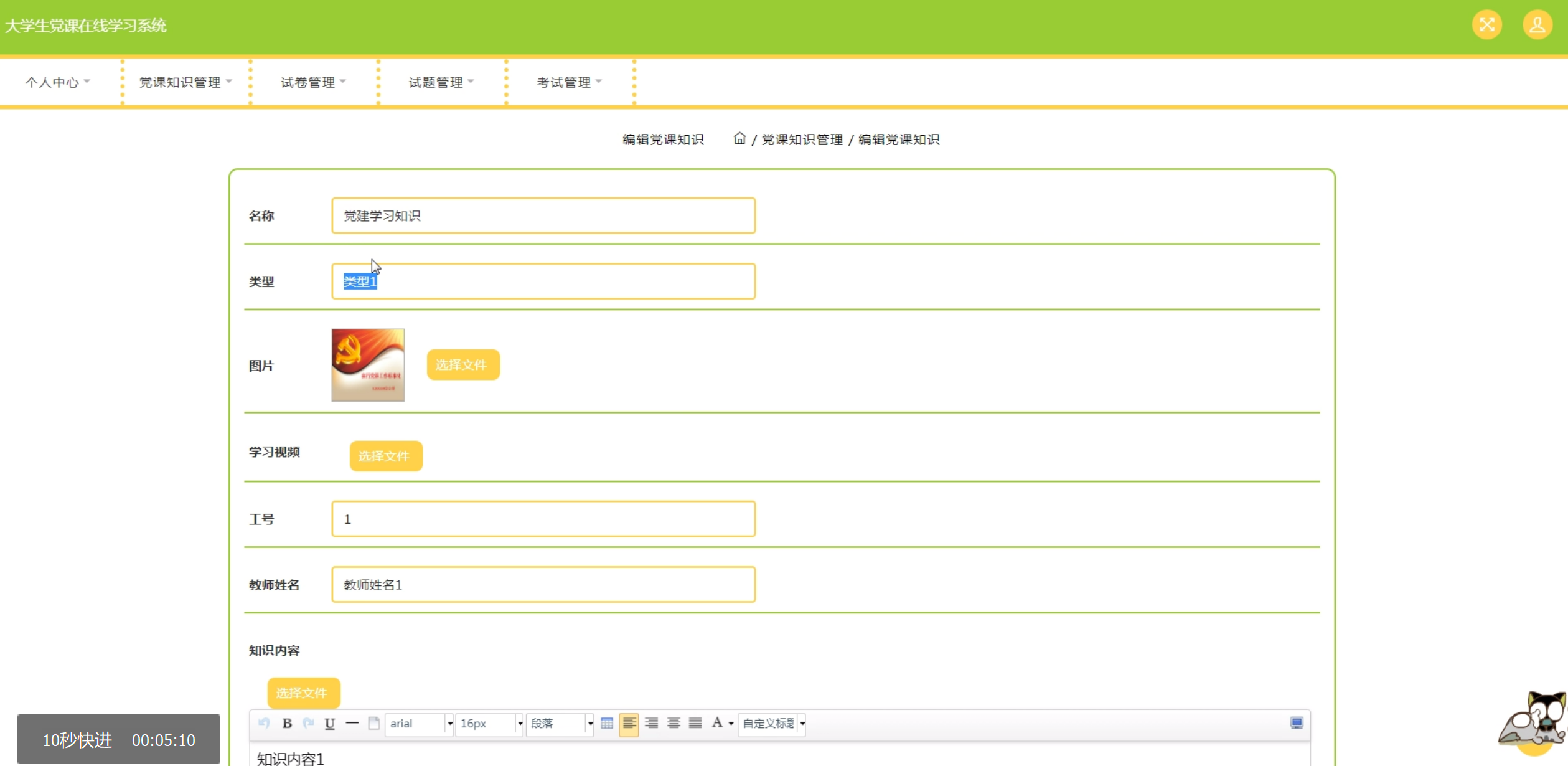
Task: Insert a table in the editor
Action: point(607,723)
